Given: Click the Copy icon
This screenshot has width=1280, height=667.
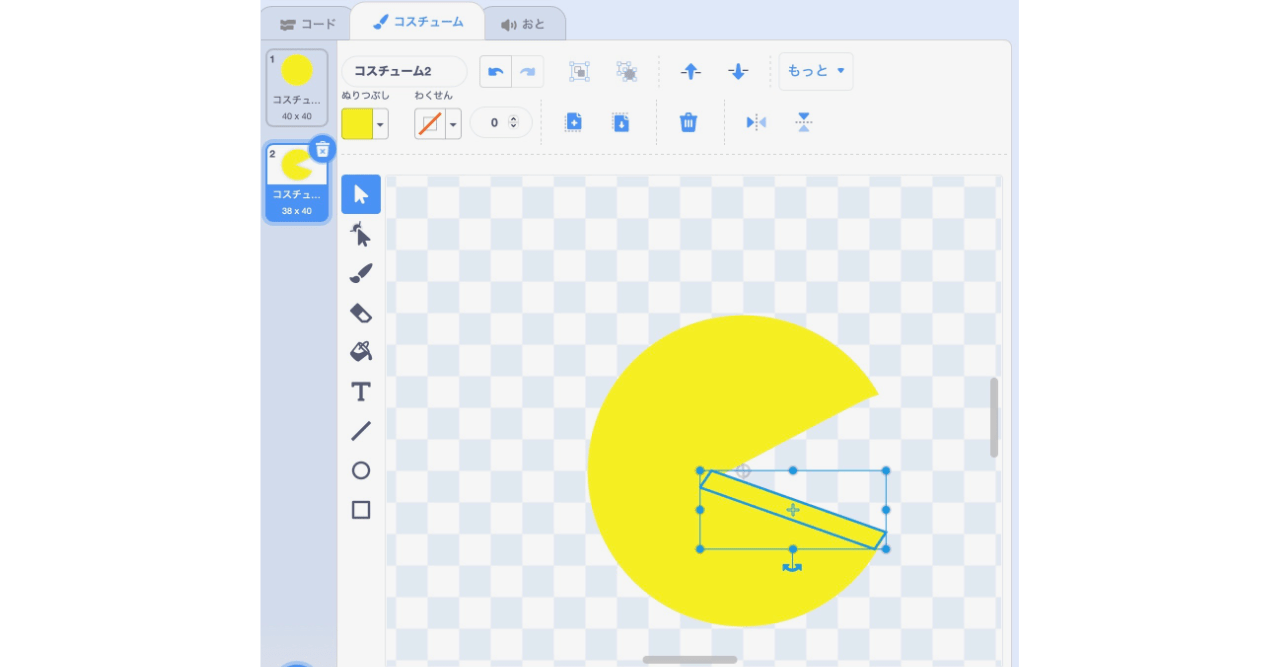Looking at the screenshot, I should point(573,123).
